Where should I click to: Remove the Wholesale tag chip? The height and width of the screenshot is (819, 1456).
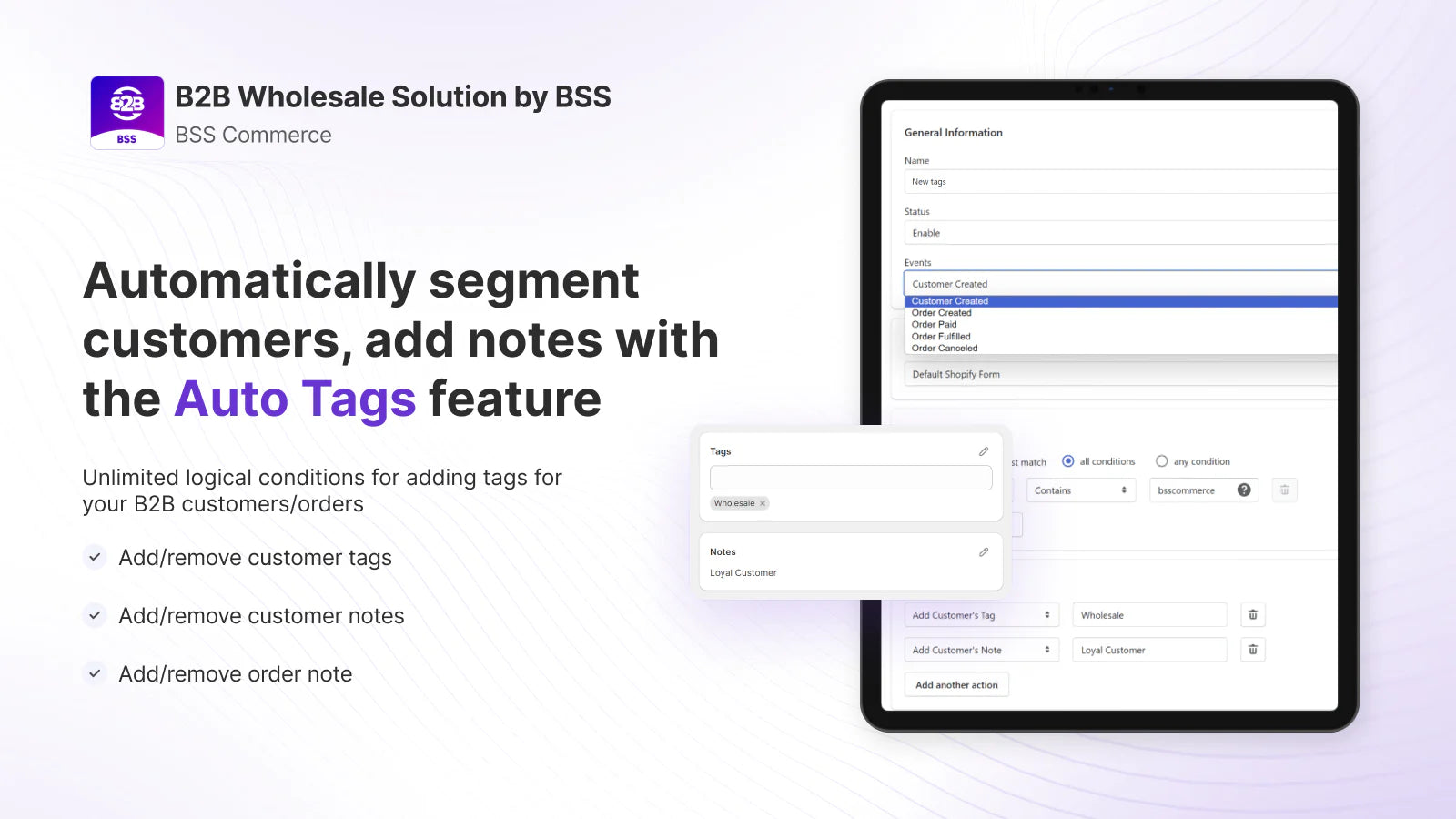coord(763,503)
